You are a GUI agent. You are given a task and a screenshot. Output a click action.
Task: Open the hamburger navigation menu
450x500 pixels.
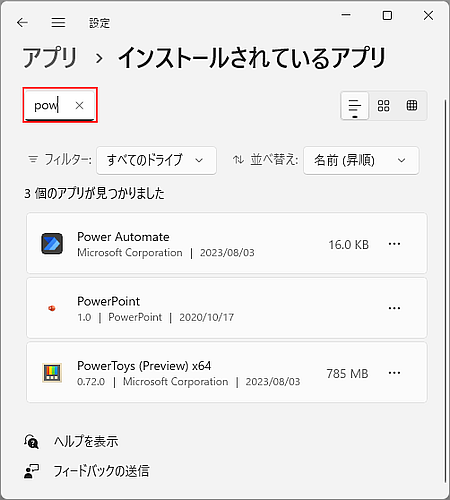coord(58,23)
